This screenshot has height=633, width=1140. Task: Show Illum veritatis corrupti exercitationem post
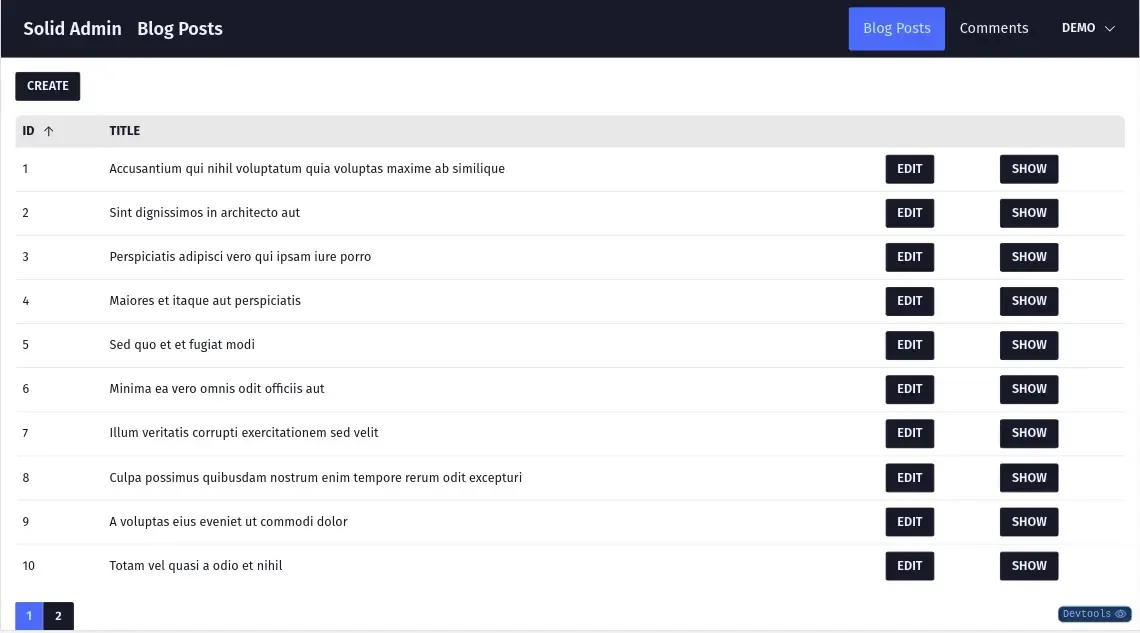[x=1028, y=433]
